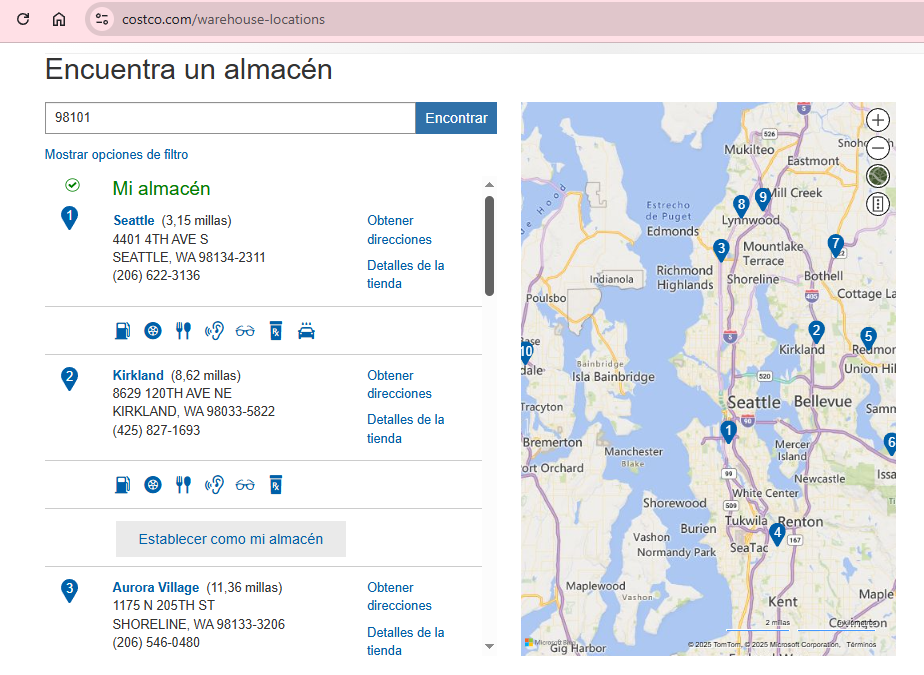Click map pin 5 near Redmond
924x675 pixels.
point(867,338)
